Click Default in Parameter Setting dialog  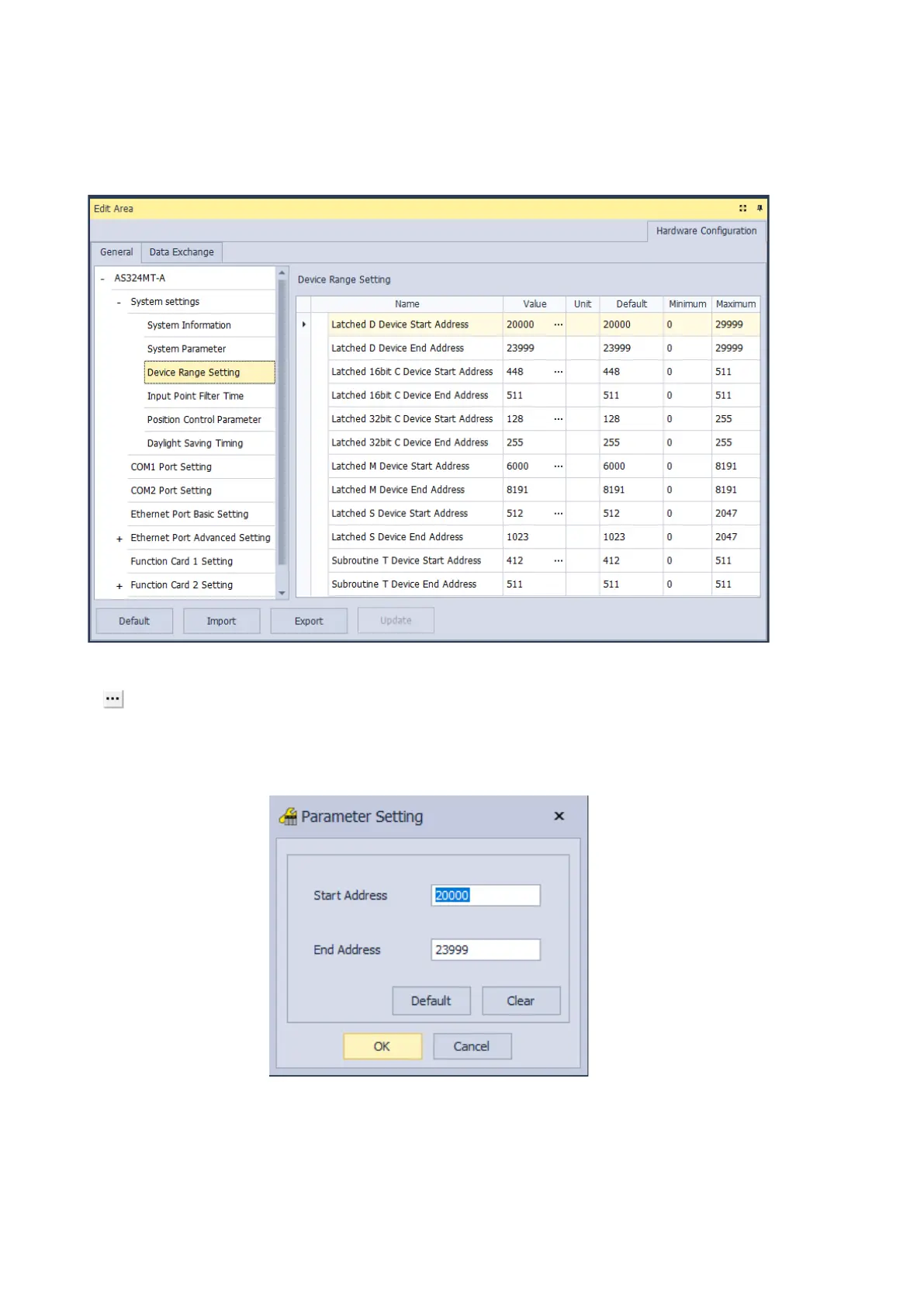pos(431,1001)
